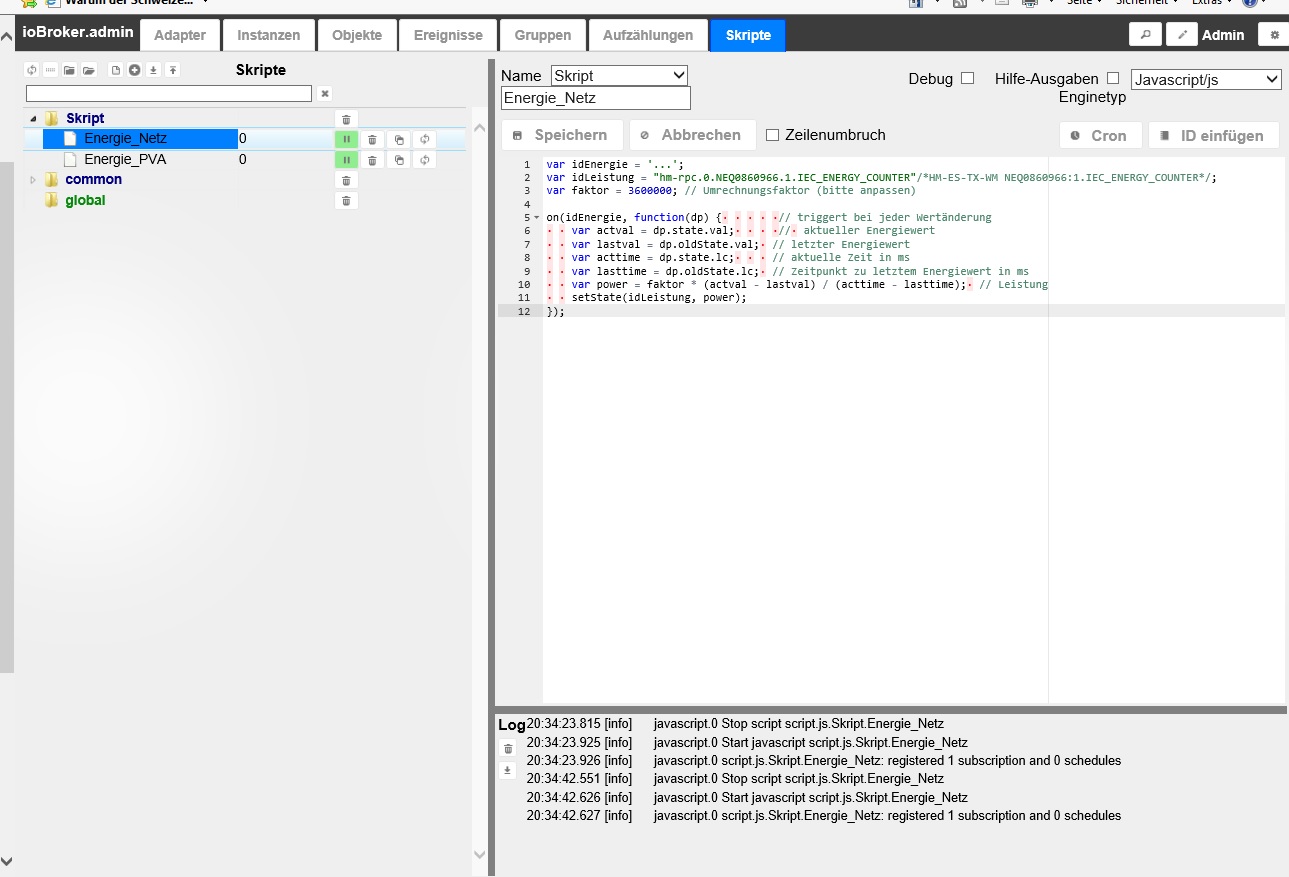Delete the global folder via trash icon
This screenshot has width=1289, height=877.
pos(346,201)
